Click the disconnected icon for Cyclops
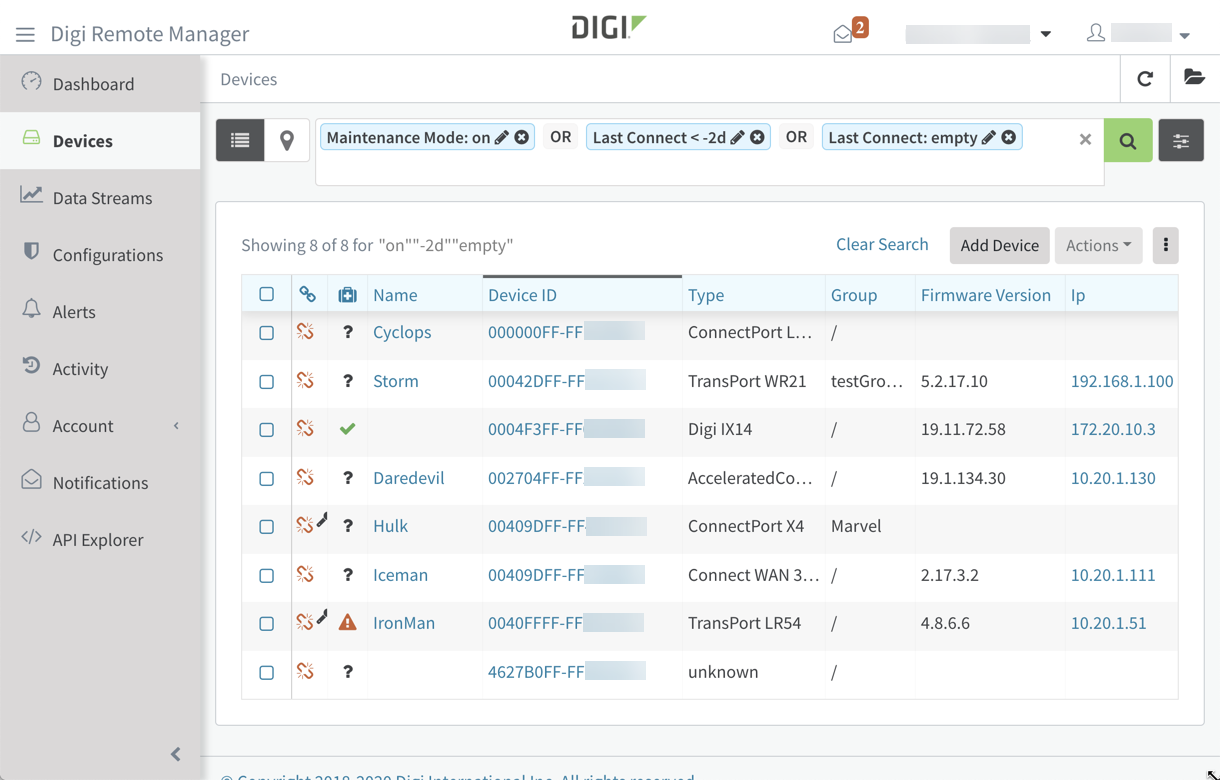Viewport: 1220px width, 780px height. point(306,331)
